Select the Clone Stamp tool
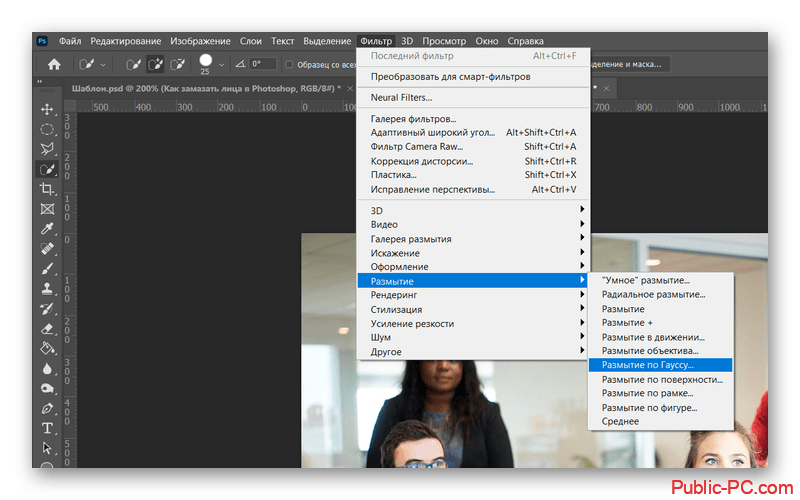Viewport: 800px width, 500px height. pos(47,288)
